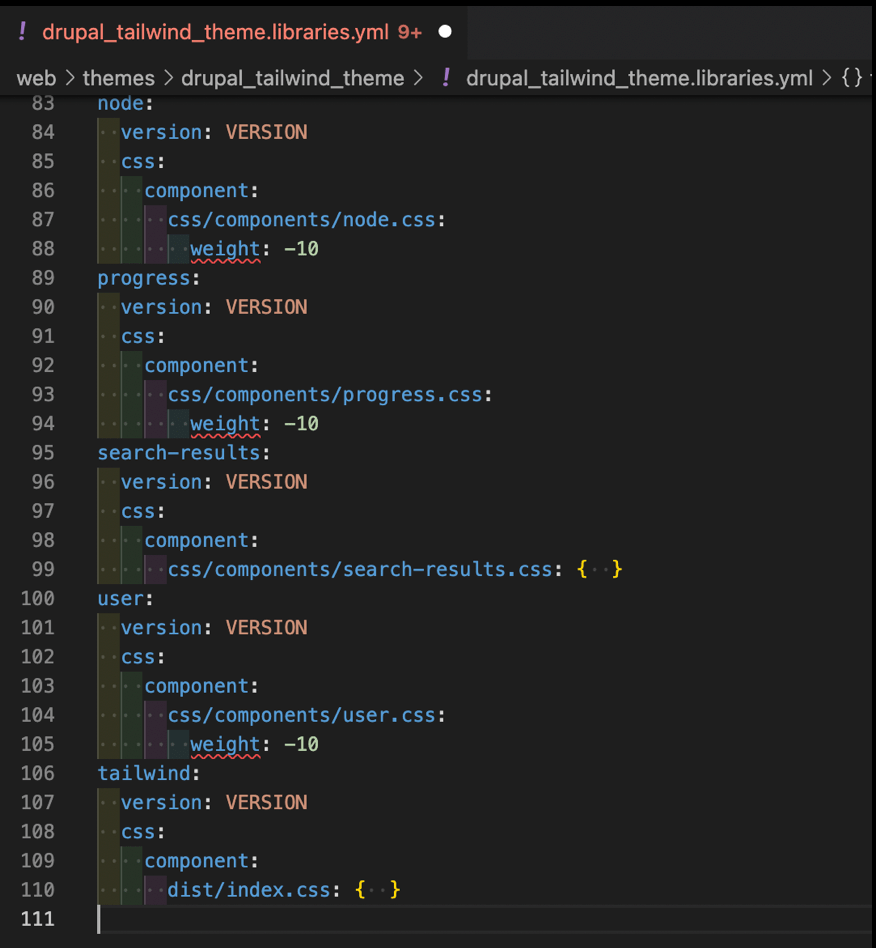Click the 'tailwind:' key on line 106

pyautogui.click(x=148, y=773)
